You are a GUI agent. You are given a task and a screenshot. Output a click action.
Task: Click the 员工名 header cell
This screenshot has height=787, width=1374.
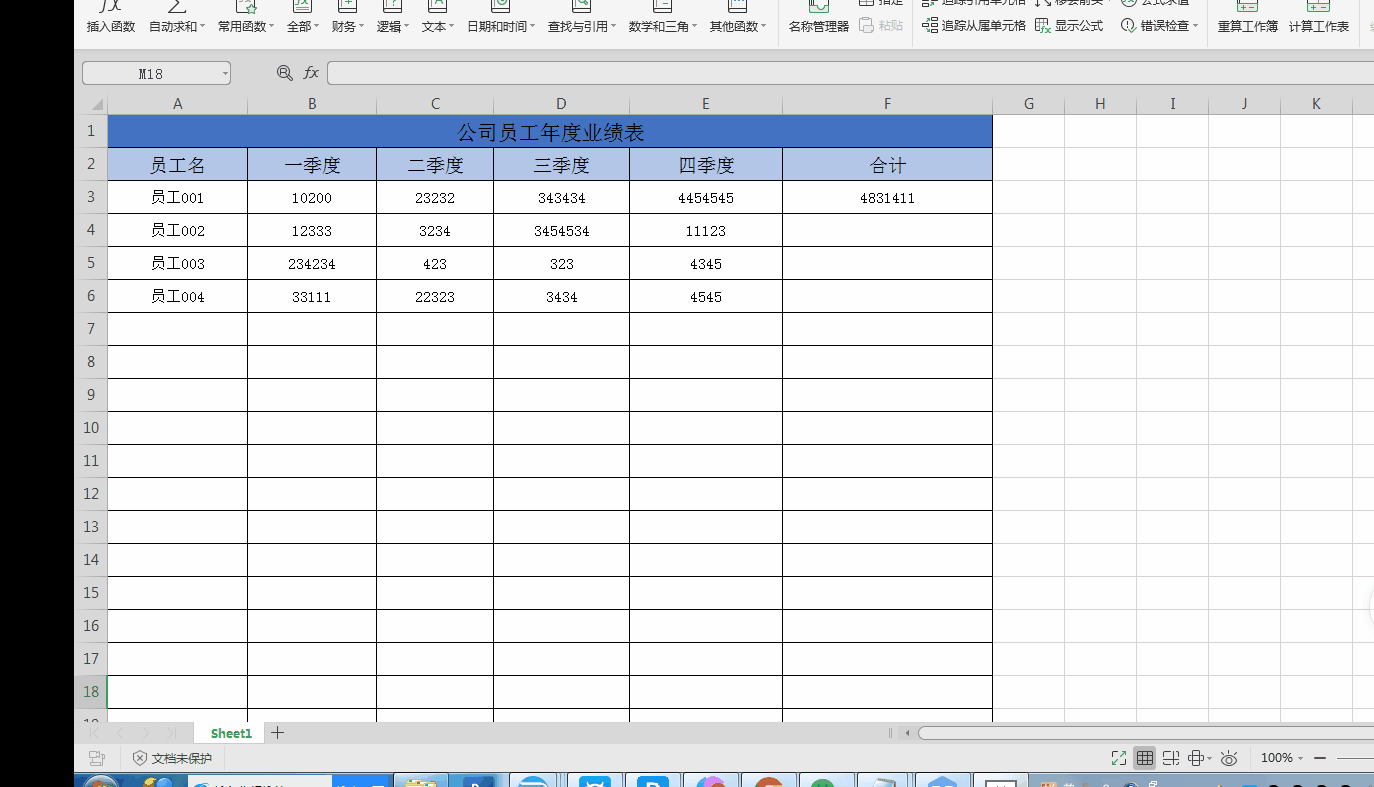point(178,165)
